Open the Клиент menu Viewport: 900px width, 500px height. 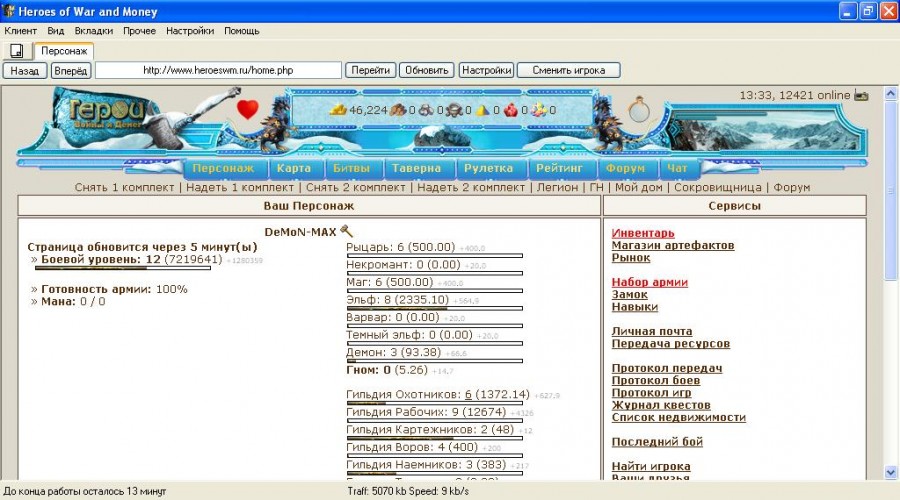coord(21,31)
